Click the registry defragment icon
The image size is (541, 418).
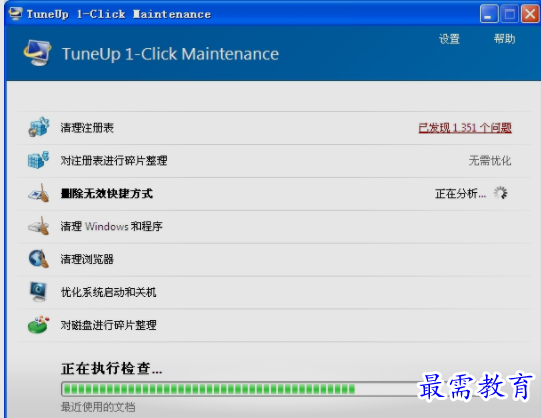[38, 160]
